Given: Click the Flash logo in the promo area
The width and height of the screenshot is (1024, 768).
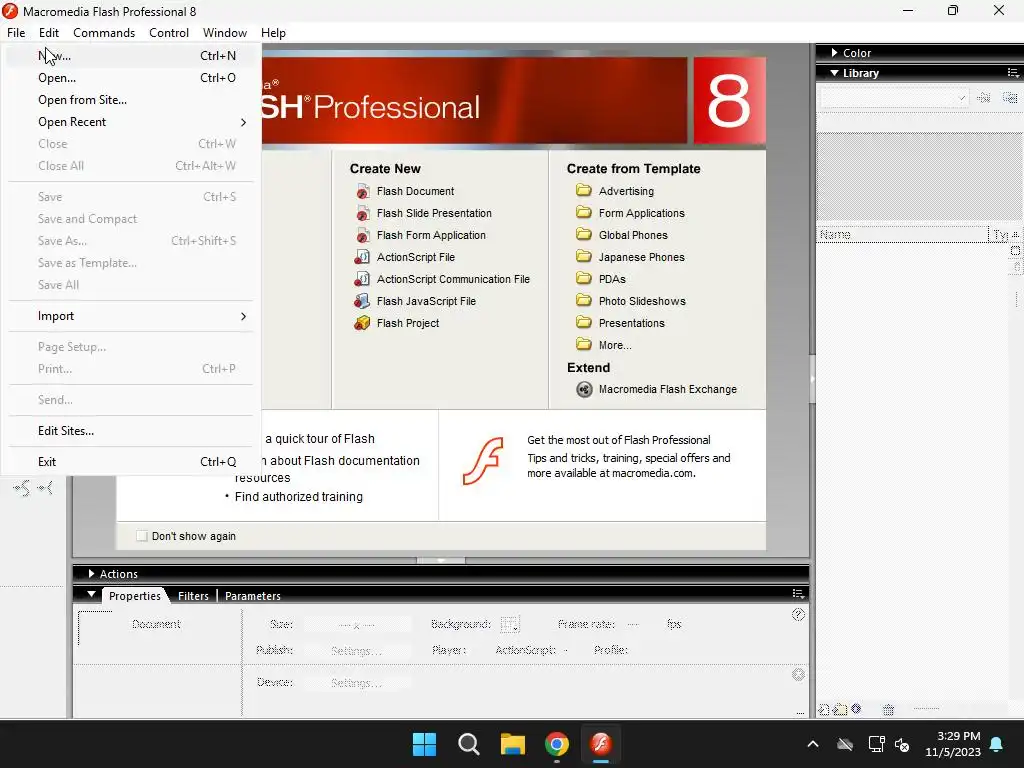Looking at the screenshot, I should [x=483, y=461].
